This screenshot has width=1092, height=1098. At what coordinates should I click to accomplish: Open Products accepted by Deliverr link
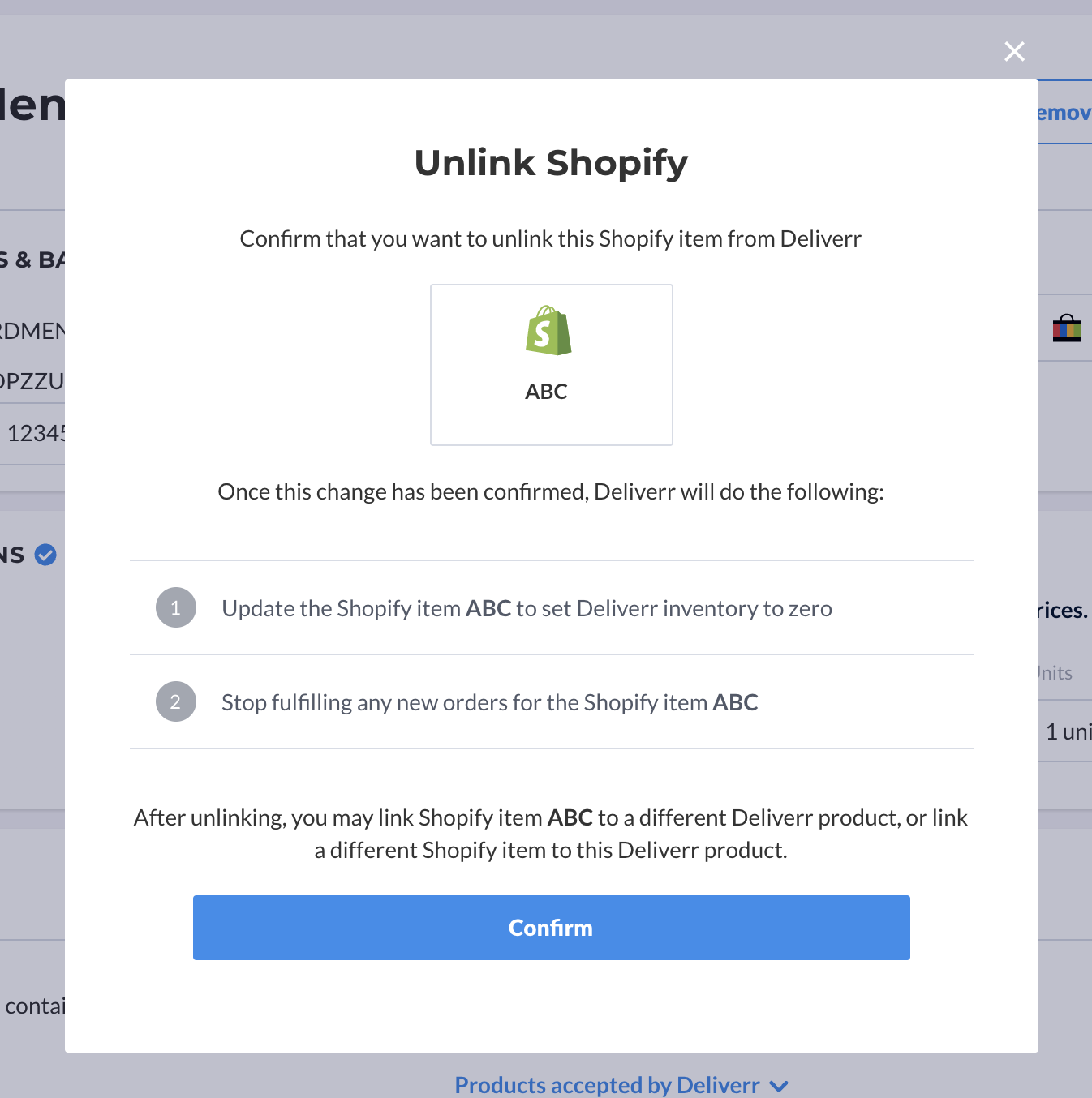tap(607, 1085)
